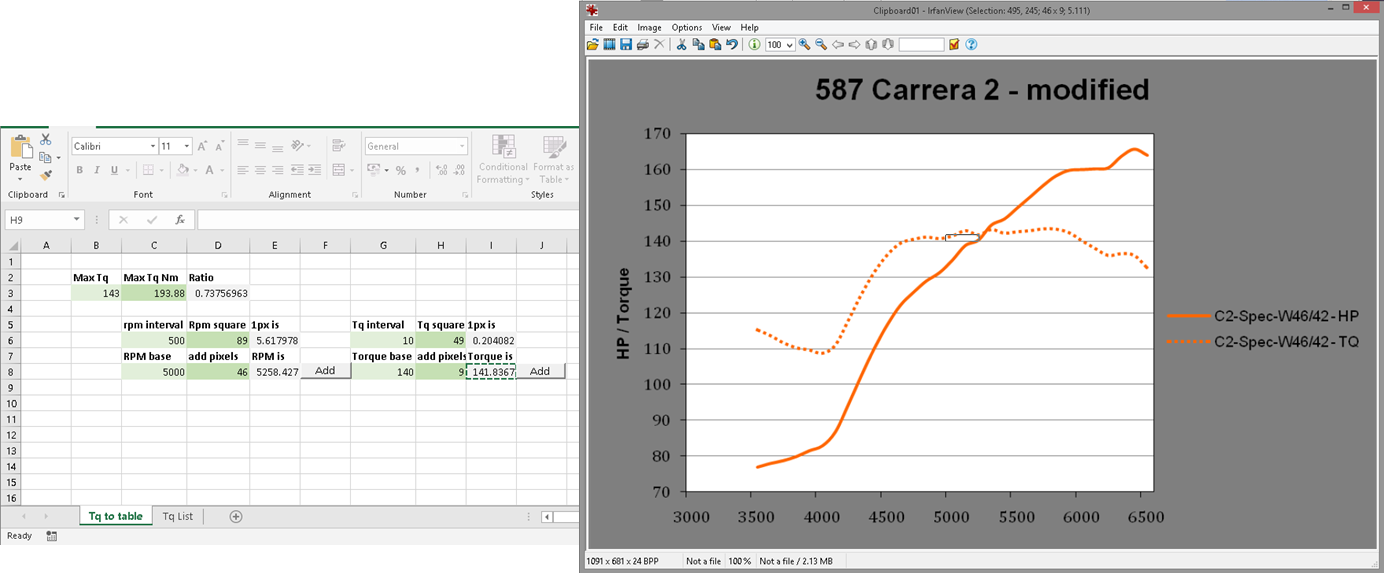
Task: Go to next image arrow in IrfanView
Action: [854, 44]
